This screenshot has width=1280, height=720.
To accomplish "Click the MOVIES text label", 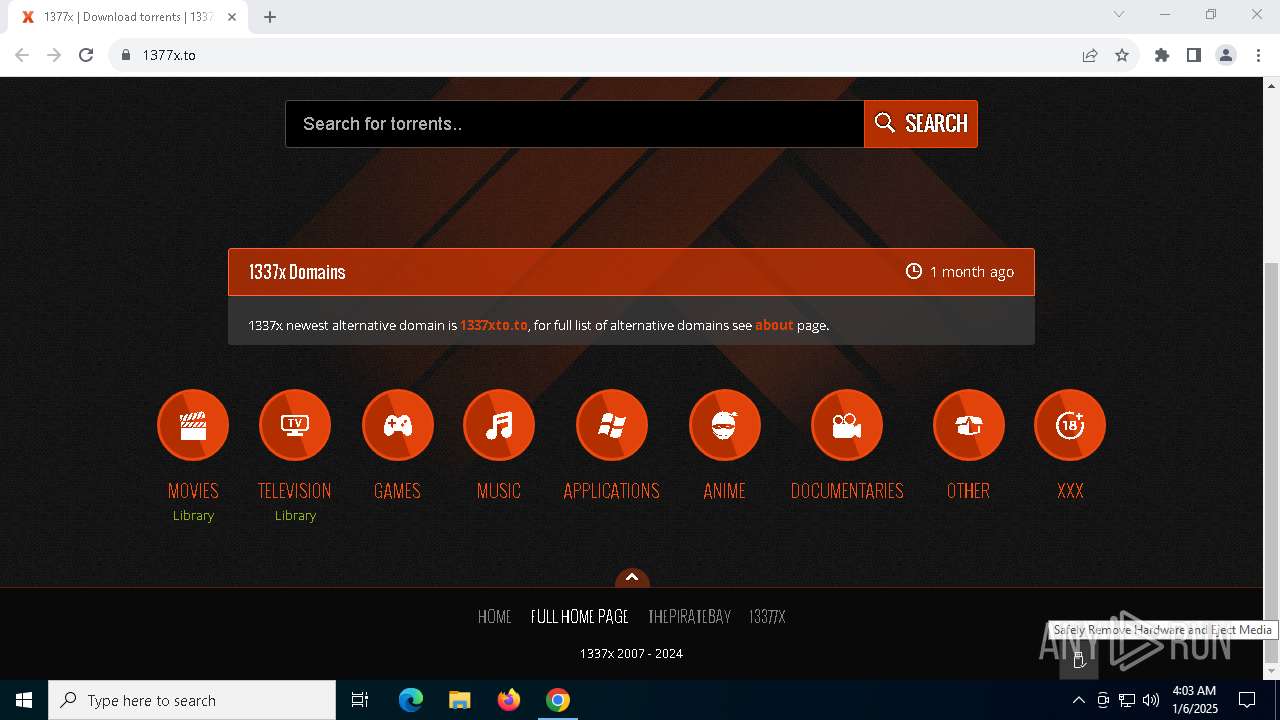I will (x=193, y=491).
